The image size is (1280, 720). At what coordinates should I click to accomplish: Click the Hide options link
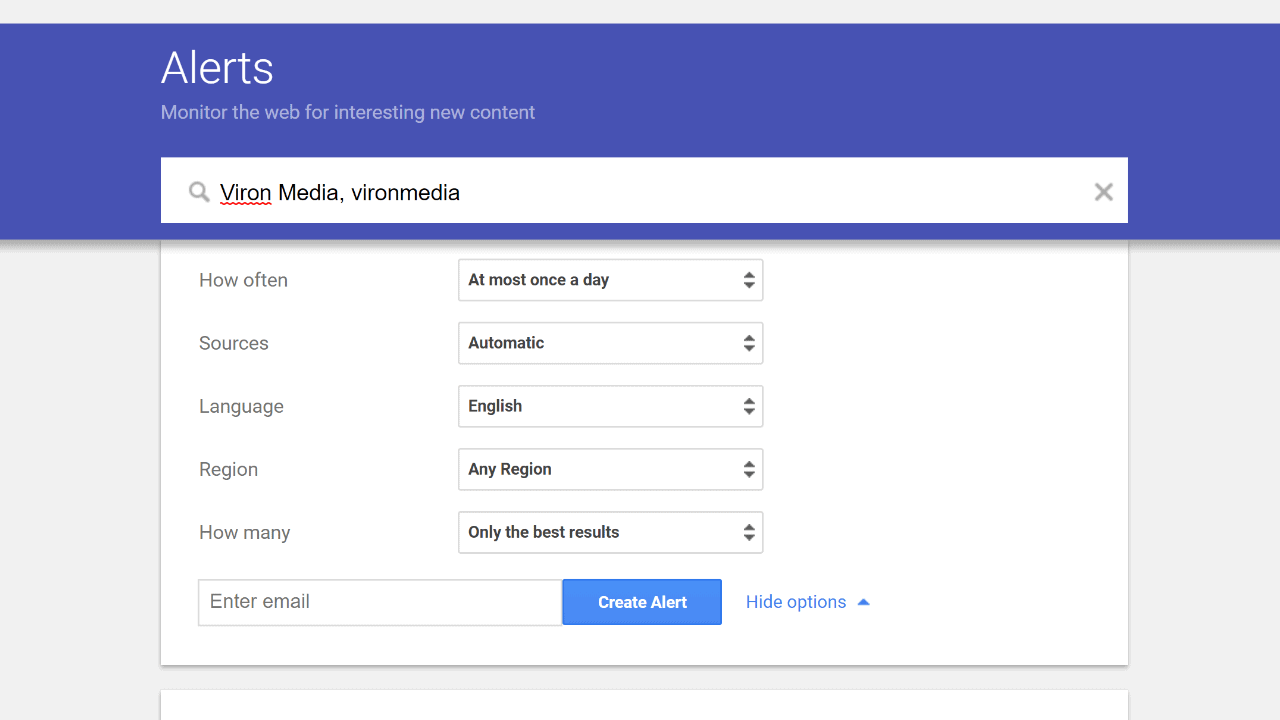pos(808,602)
